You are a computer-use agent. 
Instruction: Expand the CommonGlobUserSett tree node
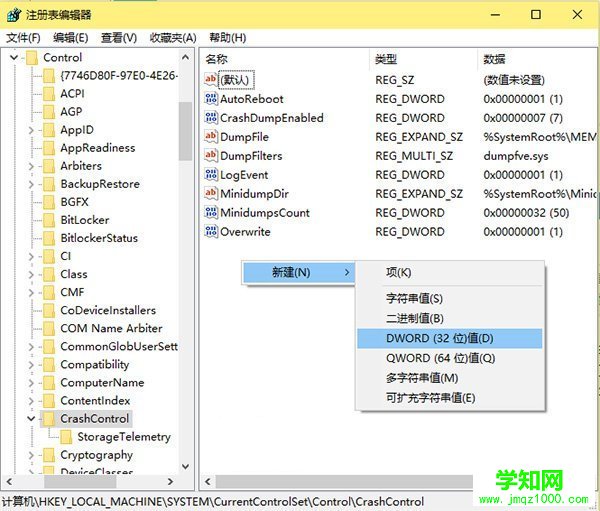[x=31, y=347]
